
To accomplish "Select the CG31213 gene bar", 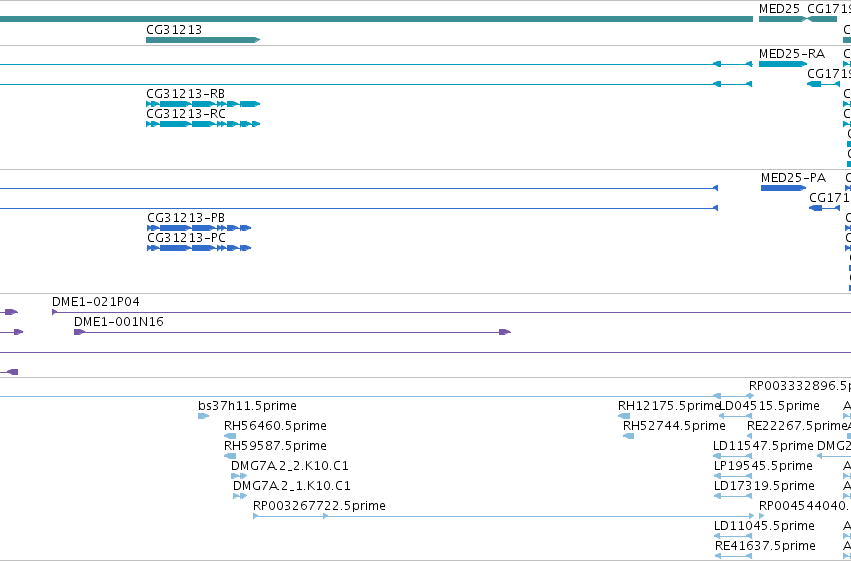I will click(x=203, y=40).
